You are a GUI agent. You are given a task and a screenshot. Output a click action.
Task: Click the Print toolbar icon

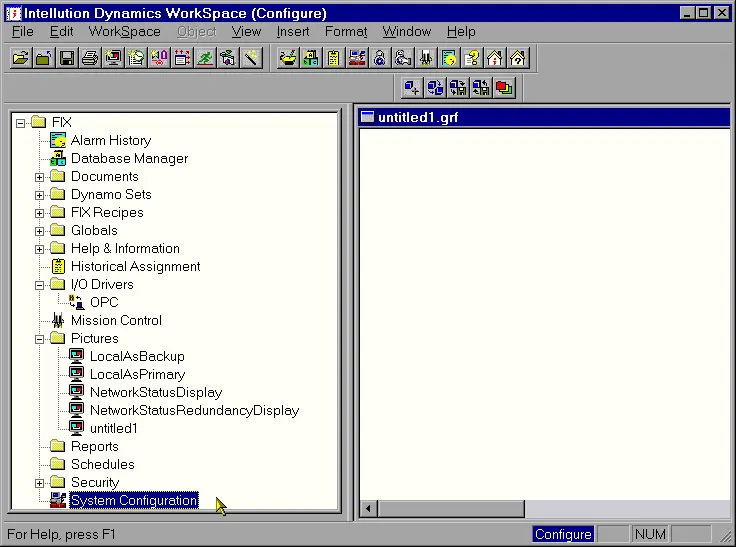click(x=90, y=58)
